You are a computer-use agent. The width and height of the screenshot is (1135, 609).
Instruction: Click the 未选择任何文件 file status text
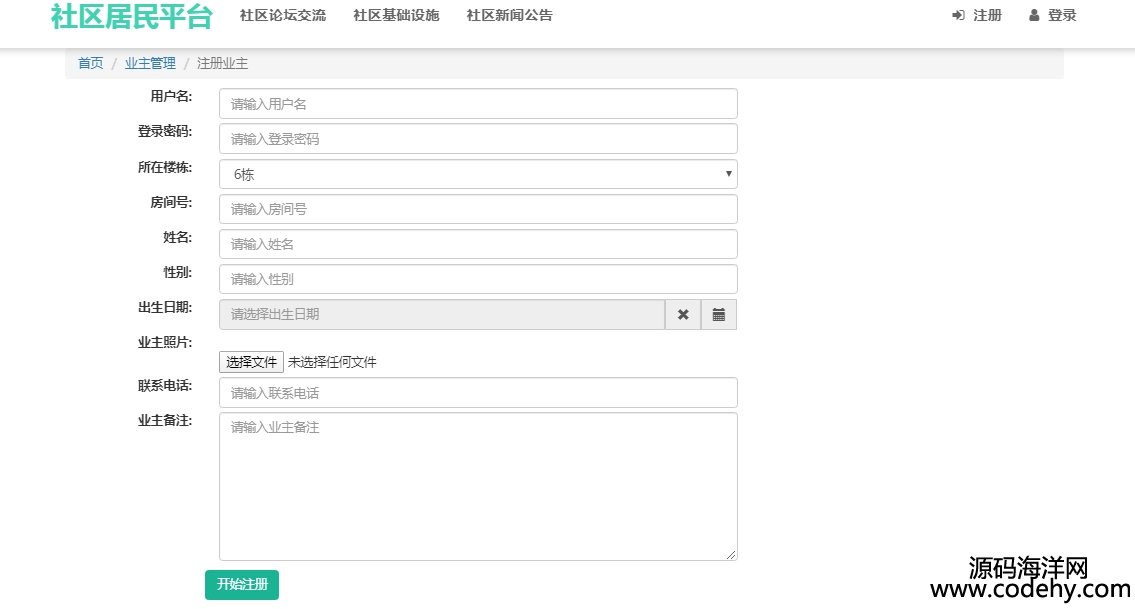pos(332,362)
